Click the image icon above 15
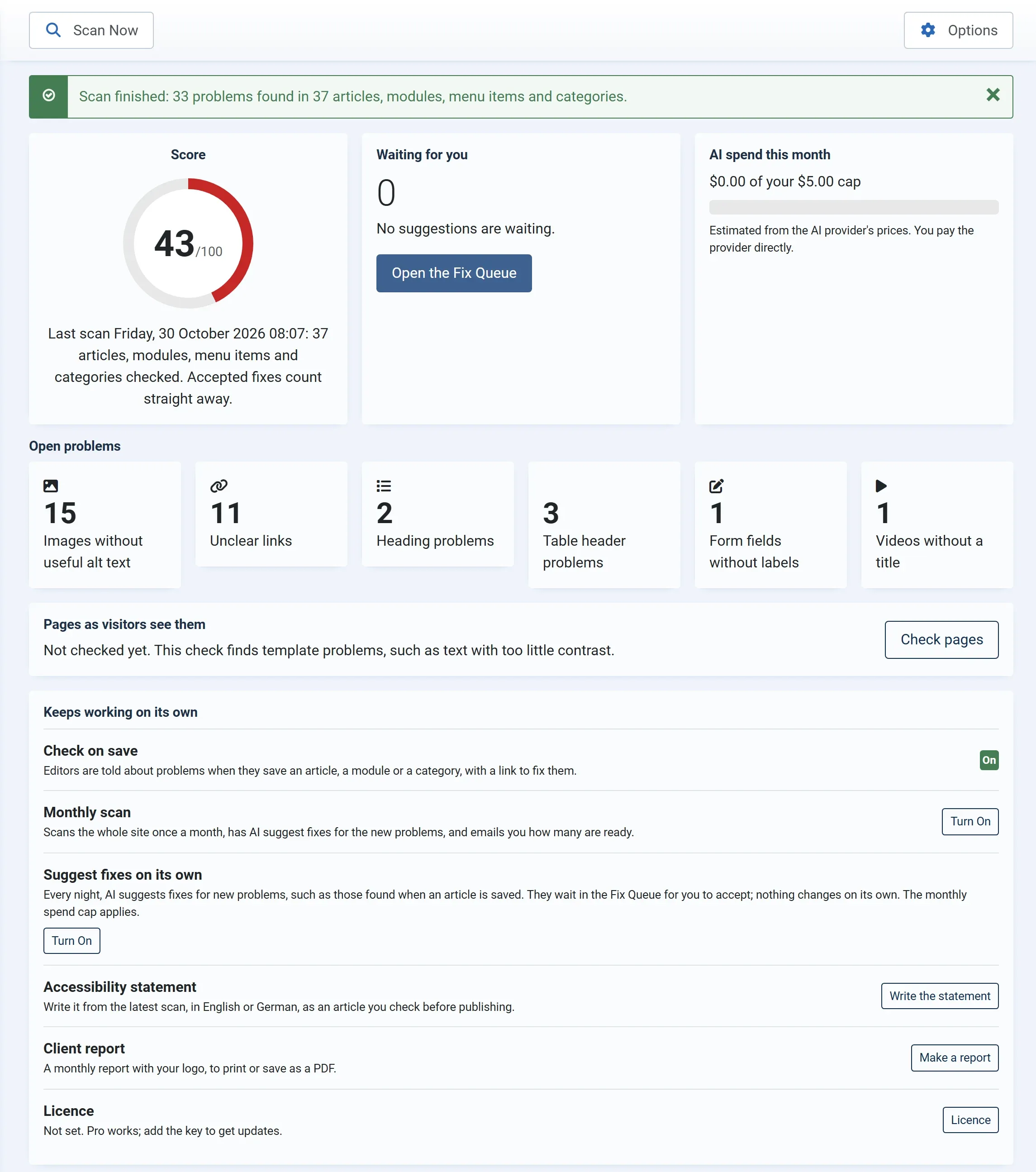 (x=51, y=486)
